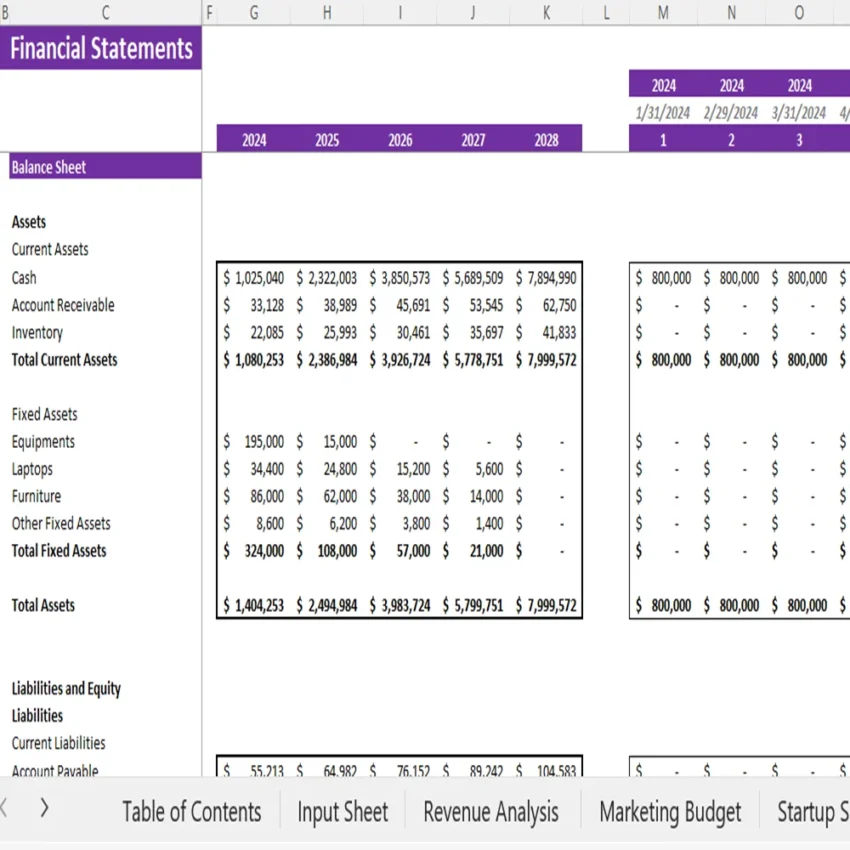Open the Marketing Budget sheet
Screen dimensions: 850x850
[669, 811]
